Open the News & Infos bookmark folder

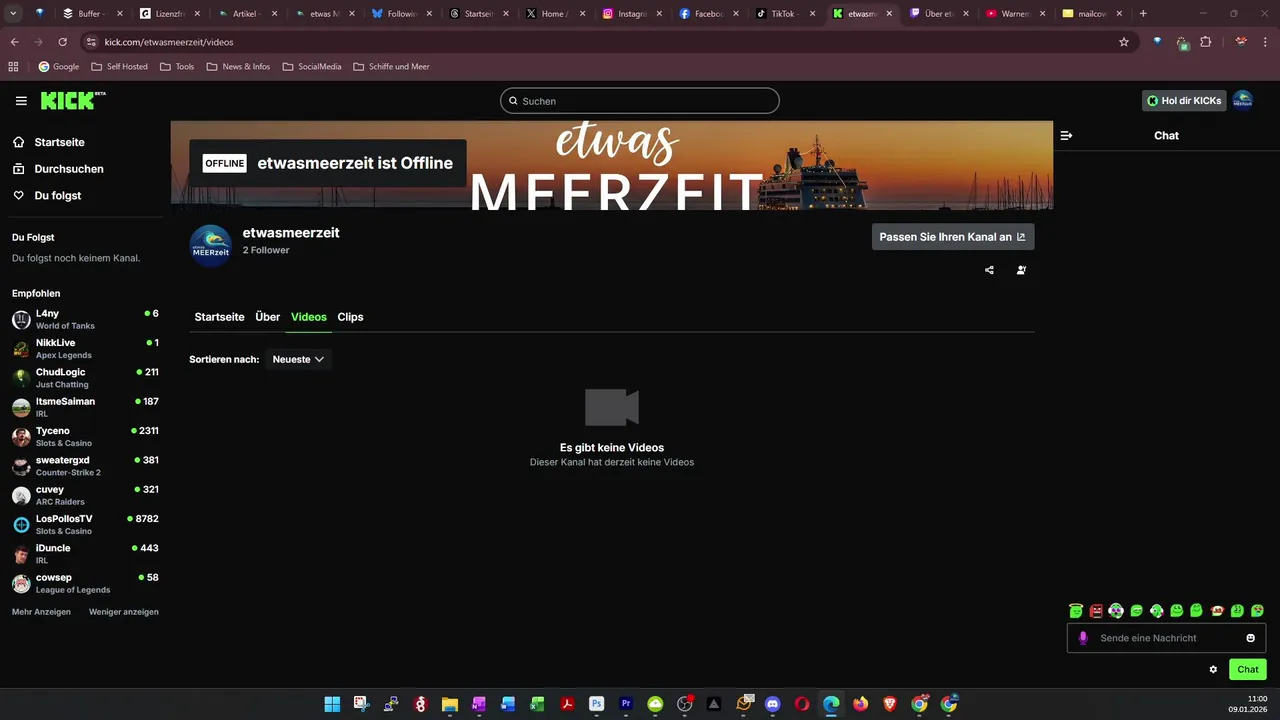click(x=238, y=66)
